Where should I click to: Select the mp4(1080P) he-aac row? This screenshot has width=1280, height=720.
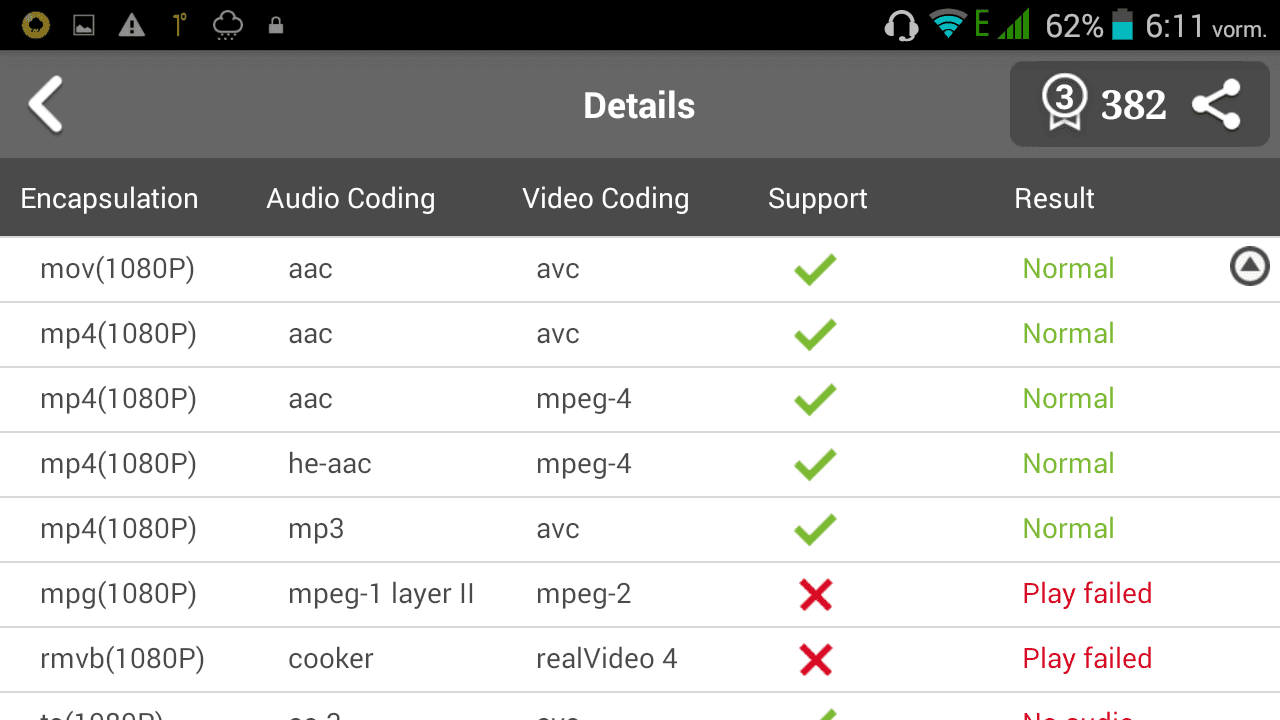tap(640, 464)
